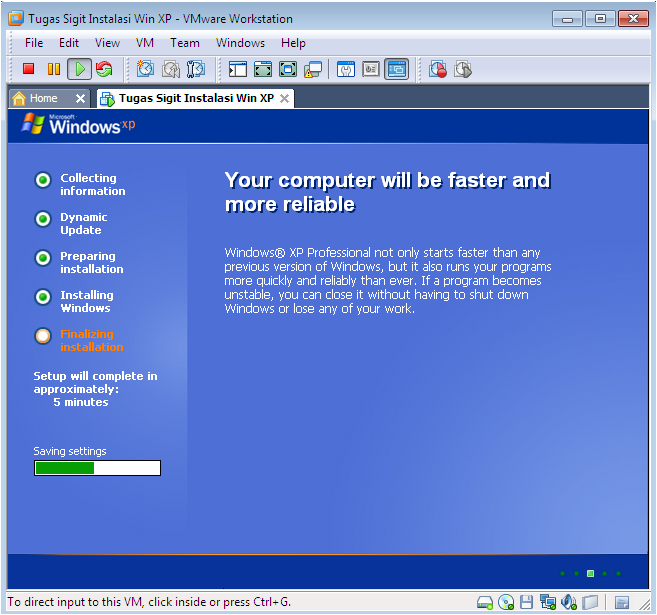Screen dimensions: 657x615
Task: Click the USB controller status icon
Action: 590,602
